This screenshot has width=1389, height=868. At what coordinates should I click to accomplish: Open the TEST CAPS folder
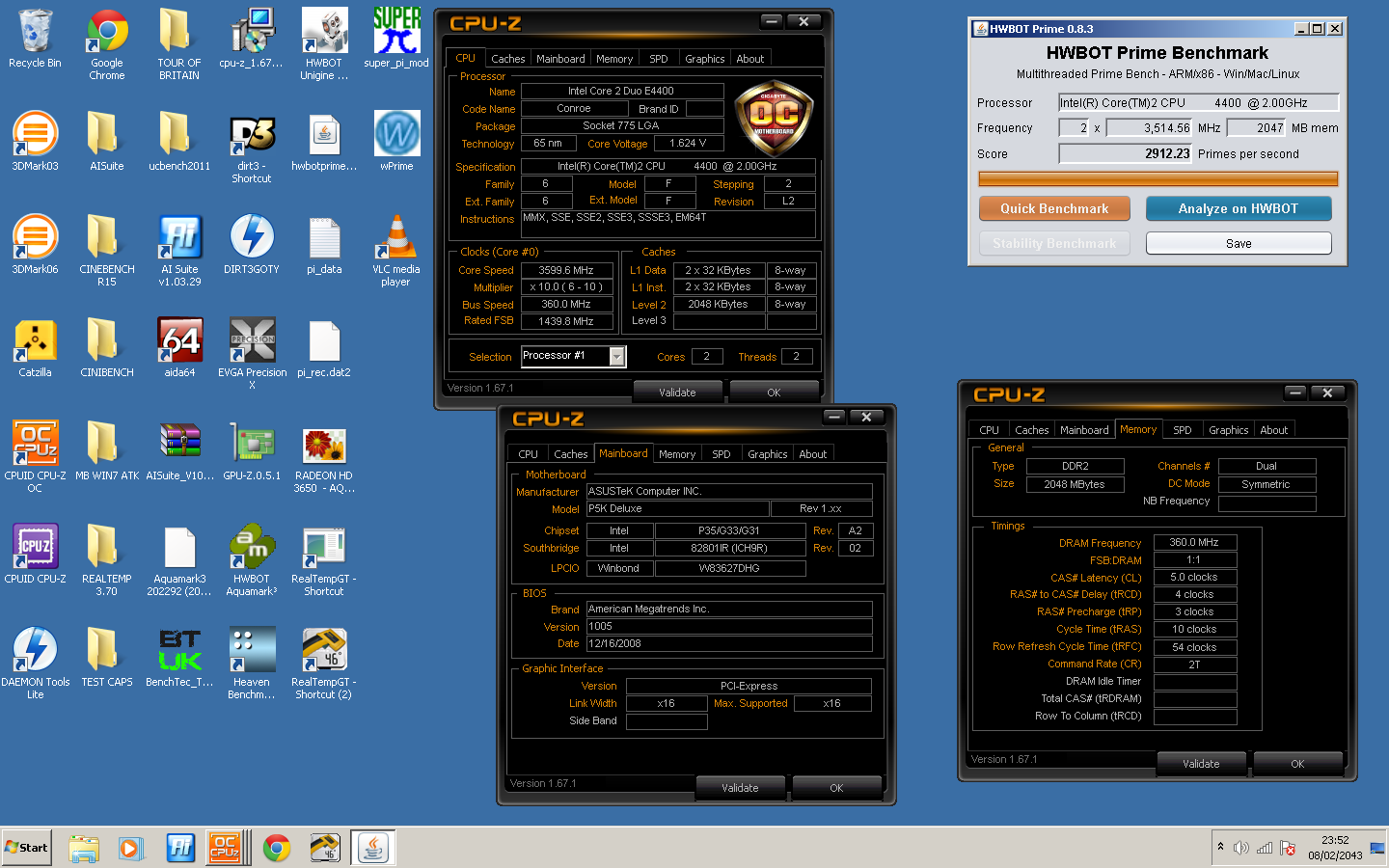107,657
